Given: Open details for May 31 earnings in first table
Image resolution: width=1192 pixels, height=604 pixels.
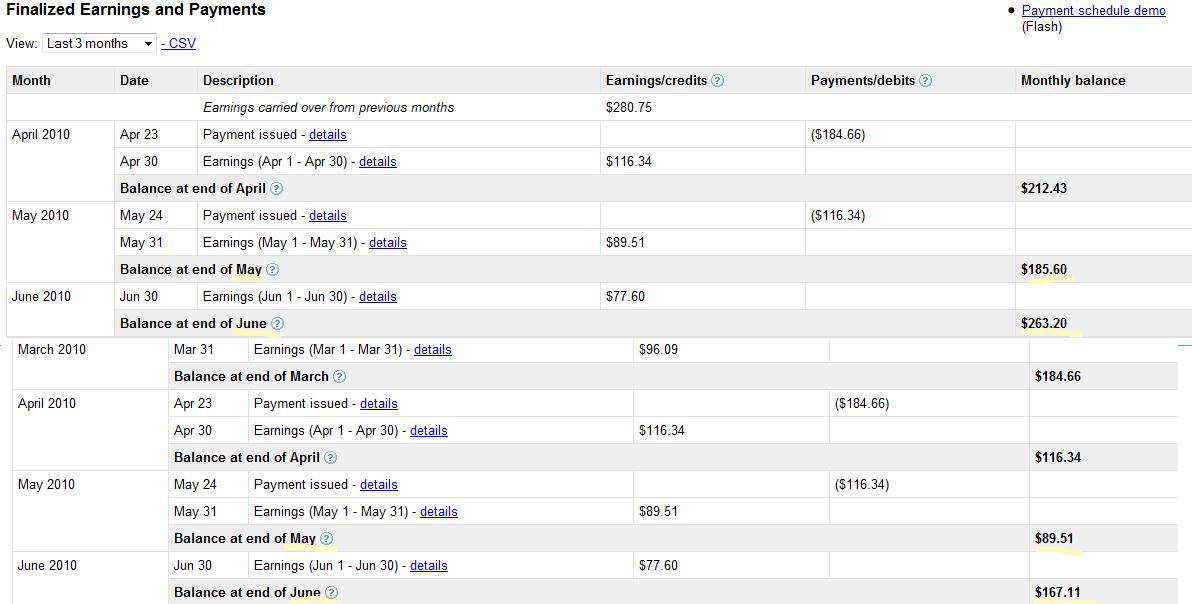Looking at the screenshot, I should pyautogui.click(x=388, y=243).
